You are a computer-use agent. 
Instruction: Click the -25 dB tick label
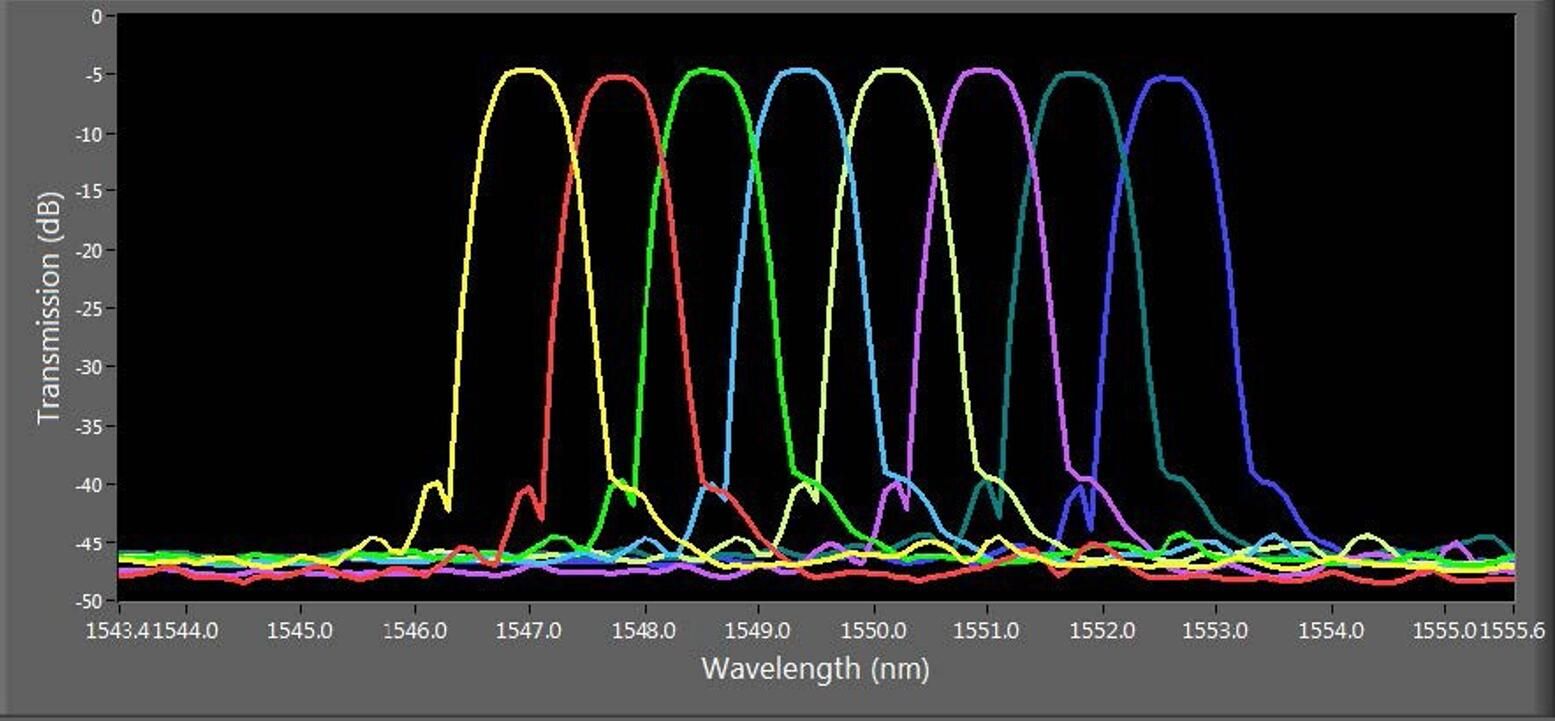point(88,308)
